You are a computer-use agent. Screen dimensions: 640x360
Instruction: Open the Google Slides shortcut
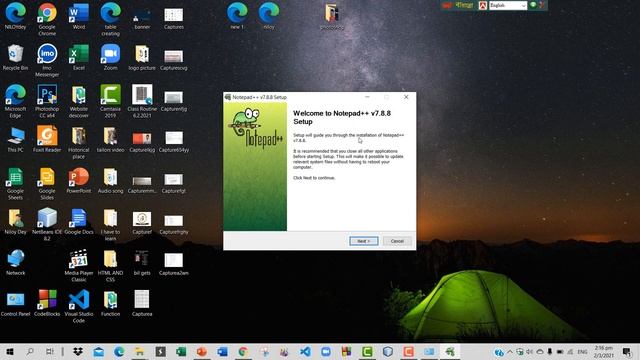coord(47,184)
